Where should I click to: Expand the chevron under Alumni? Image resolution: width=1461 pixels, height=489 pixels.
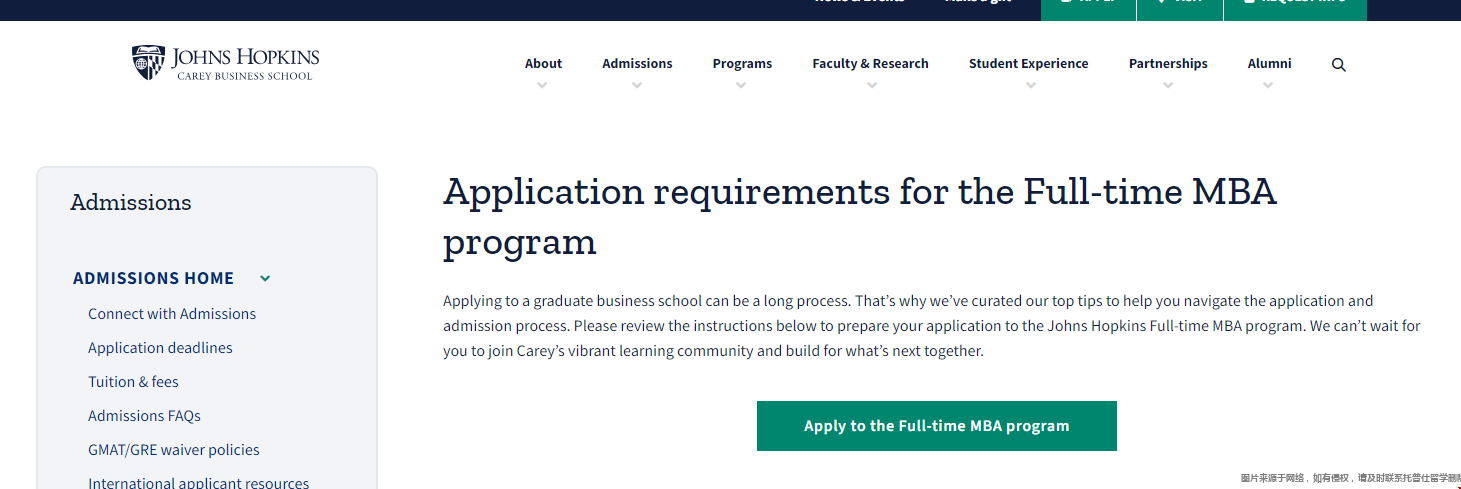point(1268,86)
